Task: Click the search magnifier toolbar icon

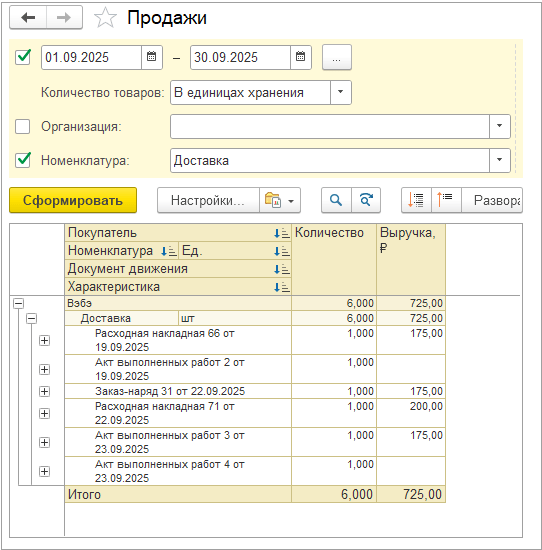Action: point(336,200)
